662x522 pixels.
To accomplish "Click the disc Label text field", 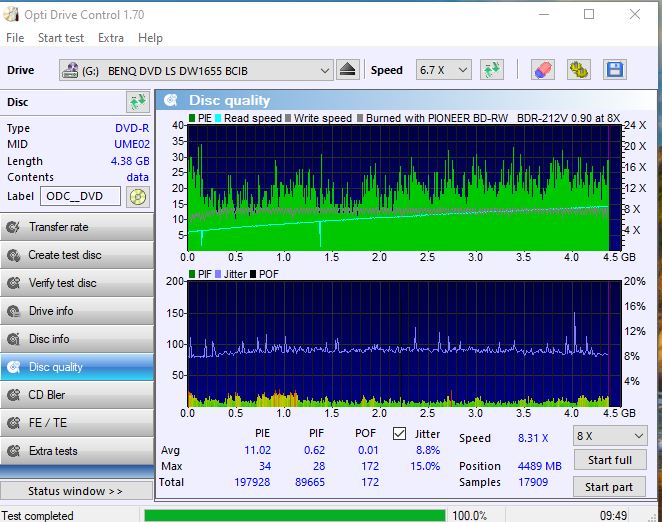I will click(x=82, y=196).
